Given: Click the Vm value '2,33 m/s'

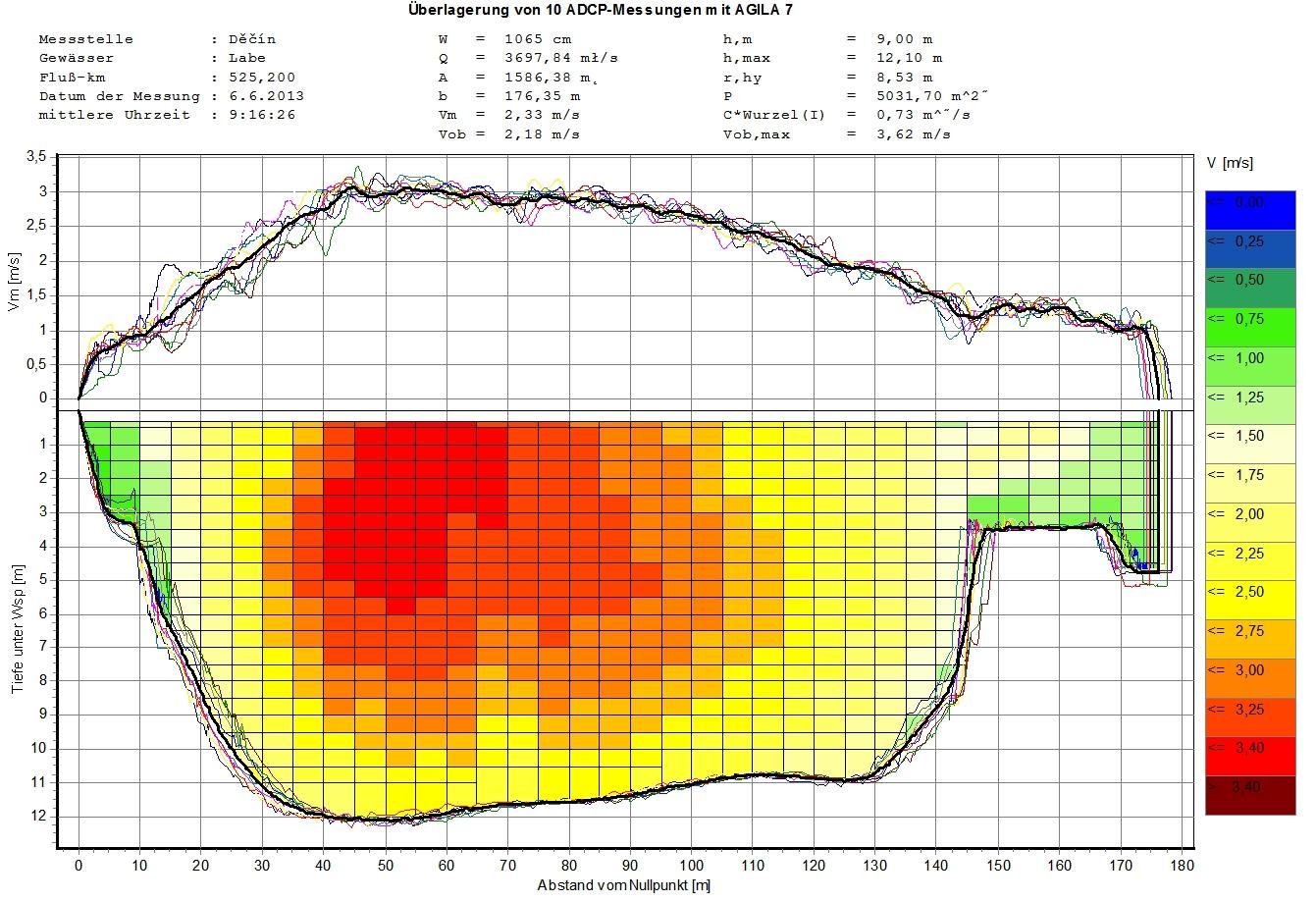Looking at the screenshot, I should coord(543,115).
